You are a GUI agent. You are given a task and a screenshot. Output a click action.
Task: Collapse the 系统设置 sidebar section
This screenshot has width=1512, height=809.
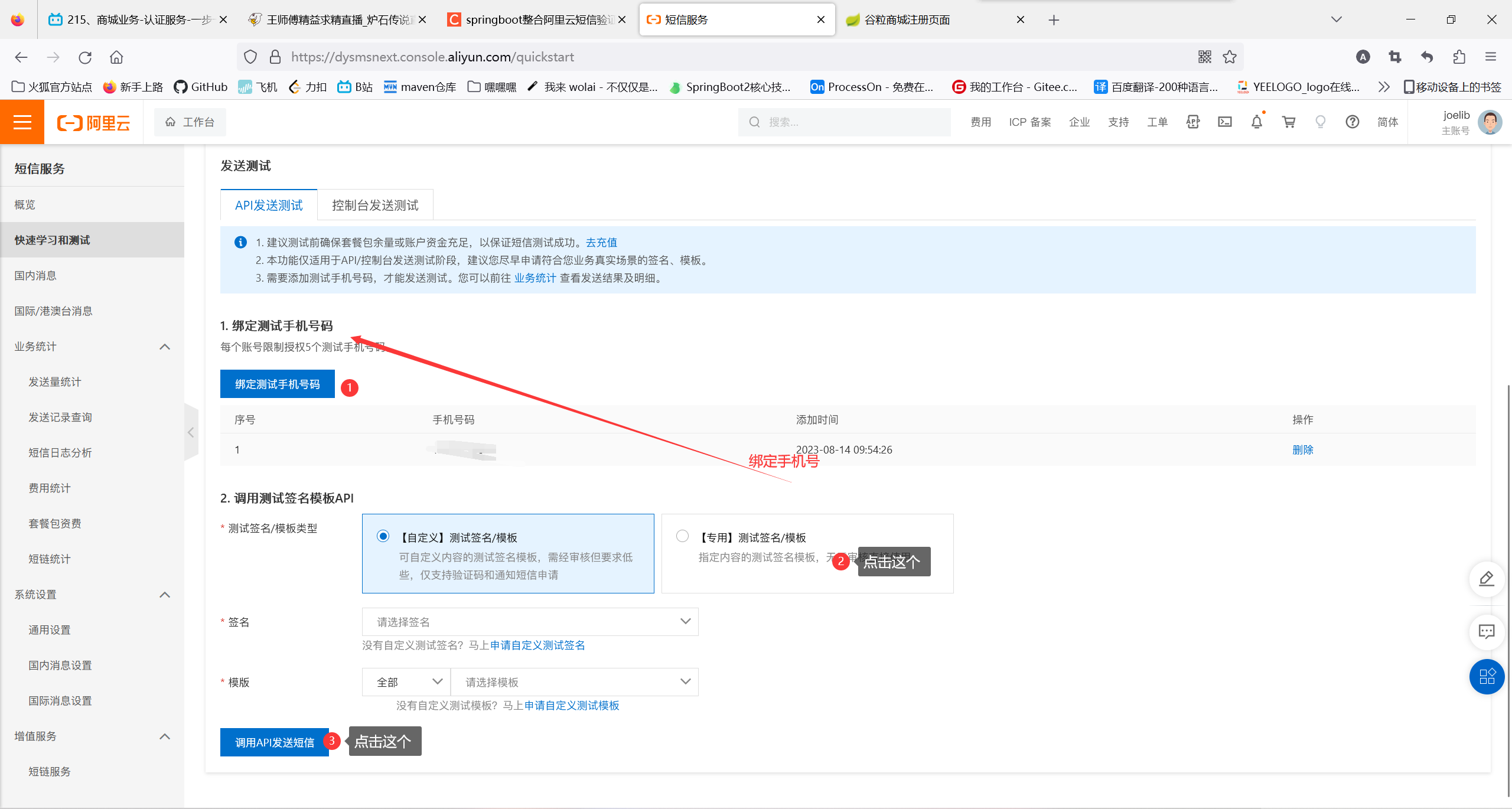165,595
